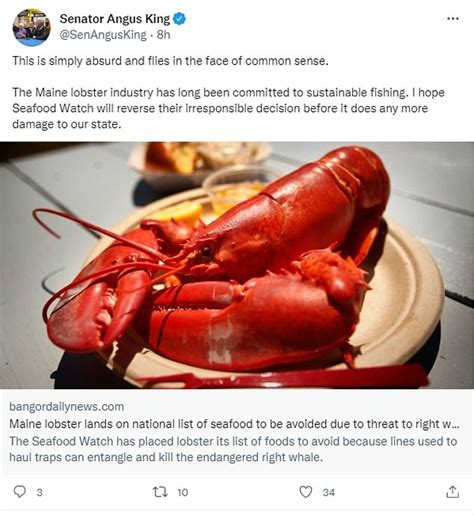The width and height of the screenshot is (474, 515).
Task: Open the share upload icon
Action: click(452, 492)
